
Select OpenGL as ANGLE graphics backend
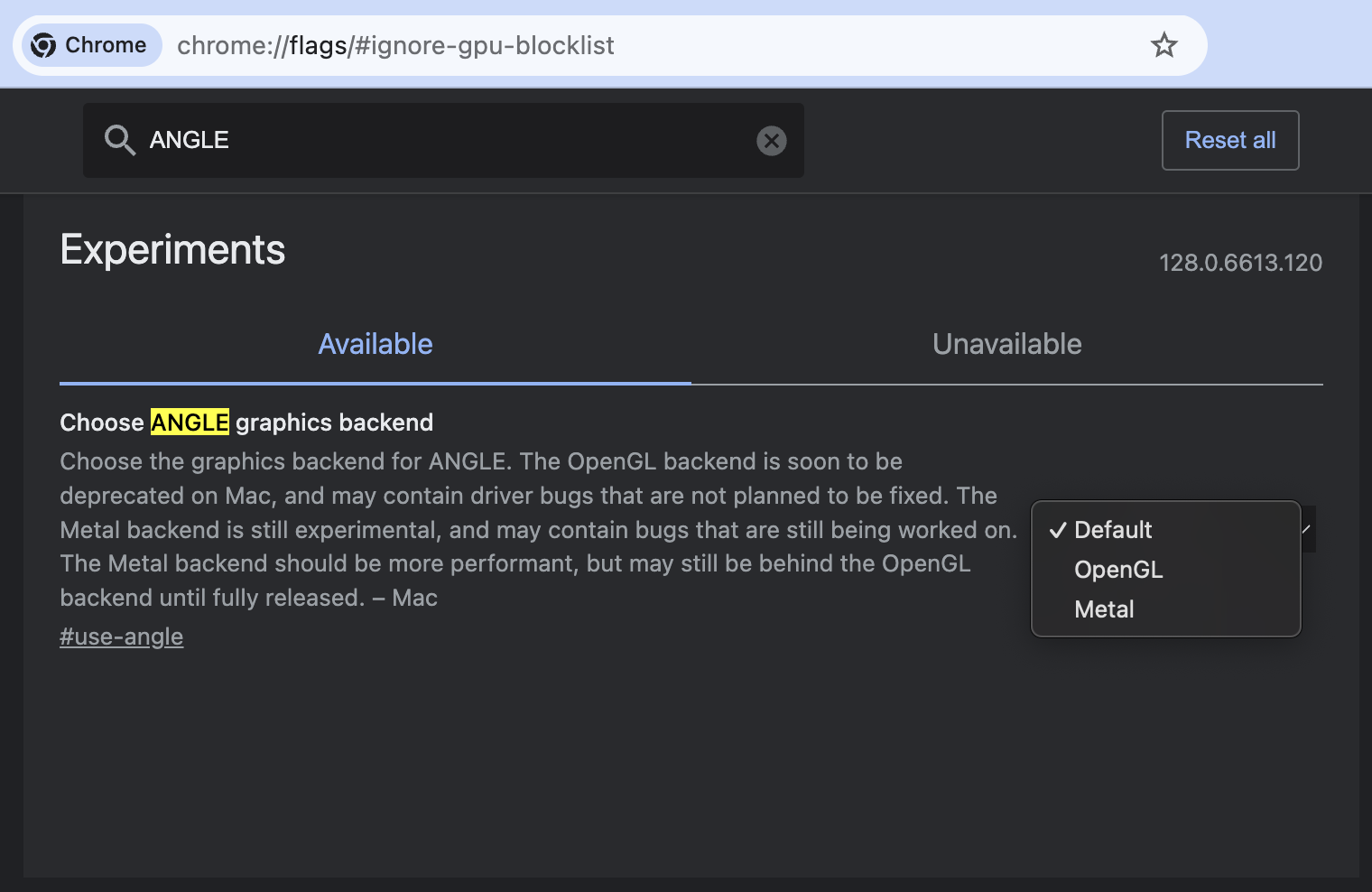coord(1117,570)
